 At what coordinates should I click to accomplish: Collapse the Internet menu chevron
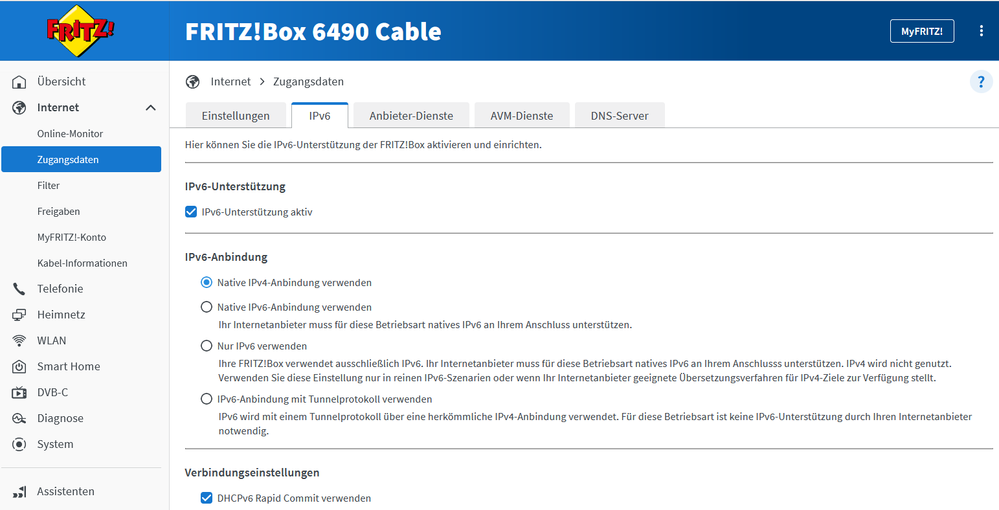[x=150, y=108]
